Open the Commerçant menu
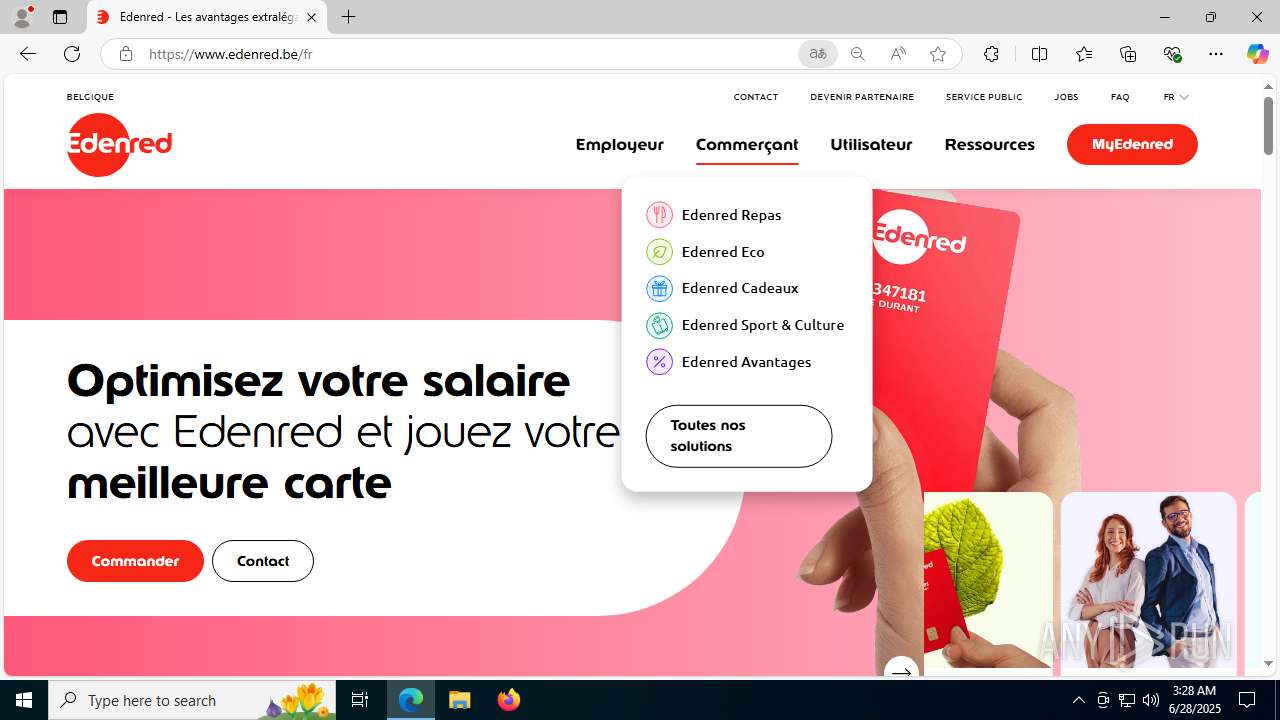This screenshot has height=720, width=1280. [x=747, y=145]
